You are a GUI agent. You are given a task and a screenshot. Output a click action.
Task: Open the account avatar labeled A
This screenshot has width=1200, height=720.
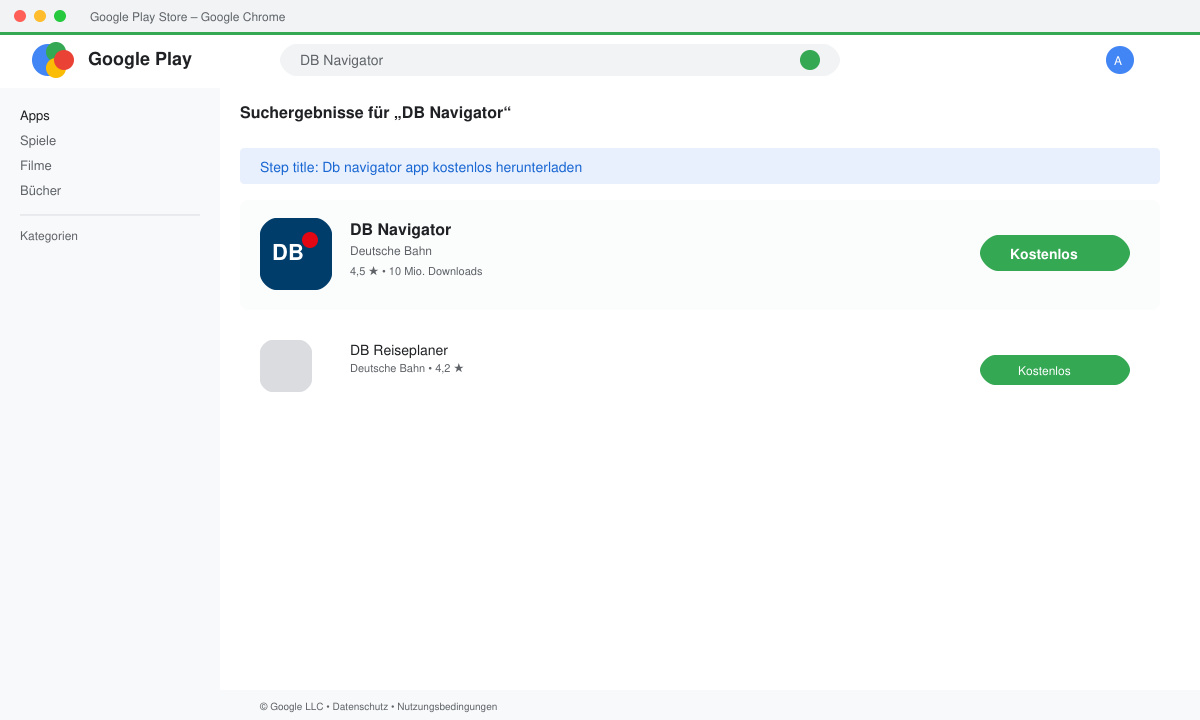tap(1120, 60)
